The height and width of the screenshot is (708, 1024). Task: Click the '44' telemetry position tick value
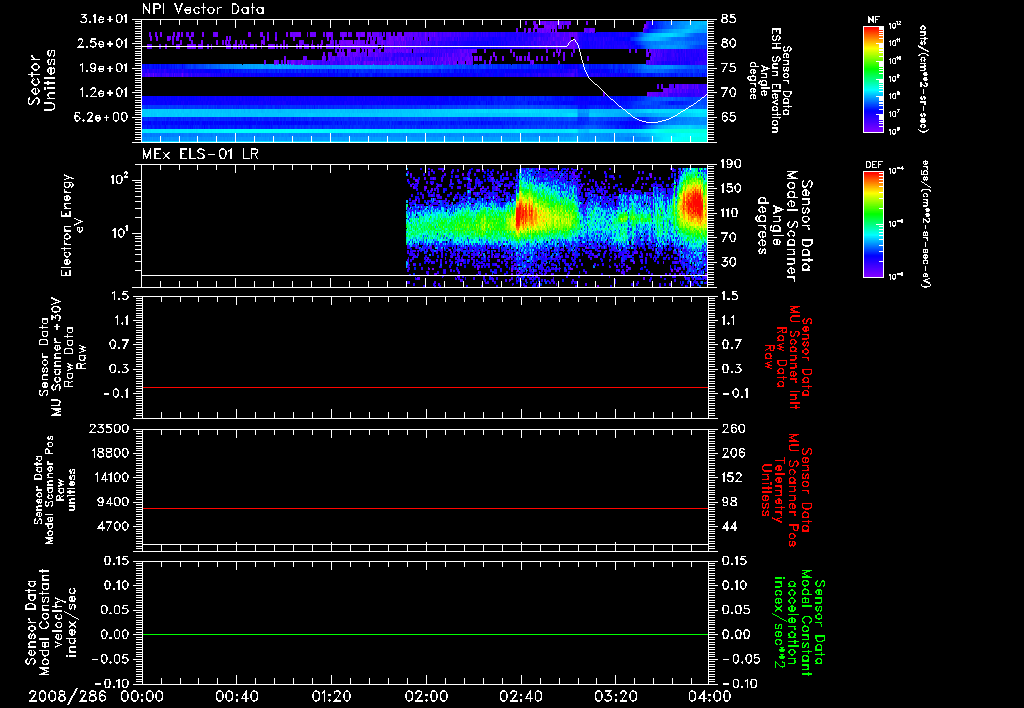tap(729, 526)
